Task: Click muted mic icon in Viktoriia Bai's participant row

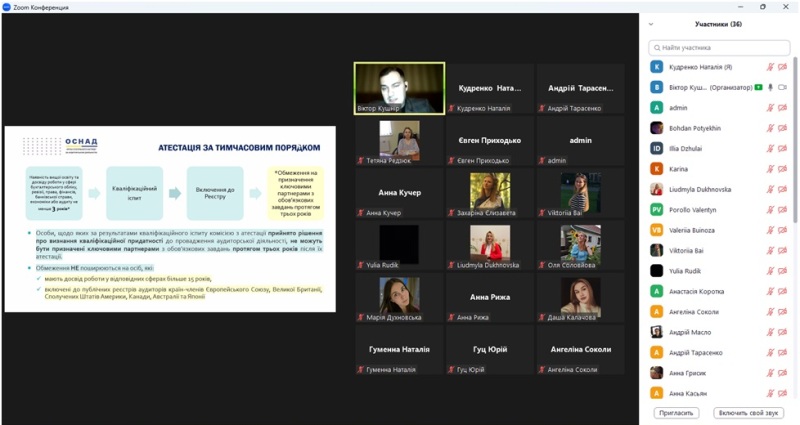Action: pos(770,251)
